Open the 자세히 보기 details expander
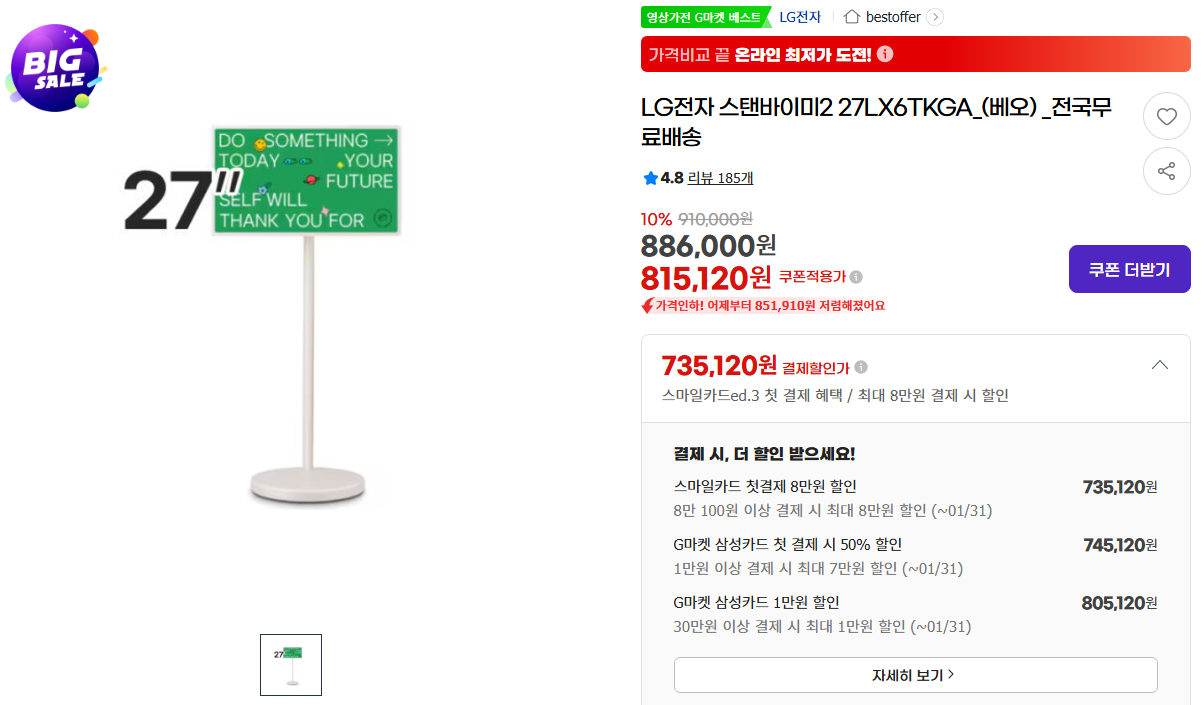 (914, 675)
